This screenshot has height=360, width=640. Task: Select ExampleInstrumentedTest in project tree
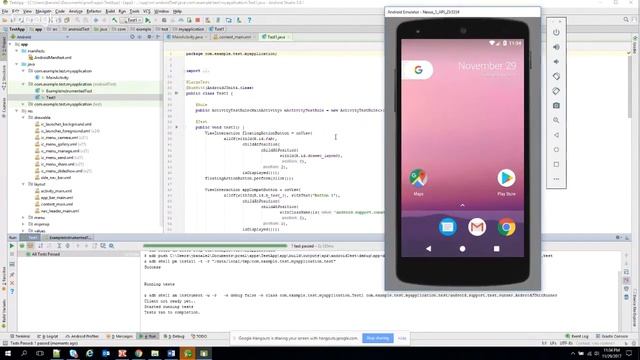pyautogui.click(x=64, y=91)
